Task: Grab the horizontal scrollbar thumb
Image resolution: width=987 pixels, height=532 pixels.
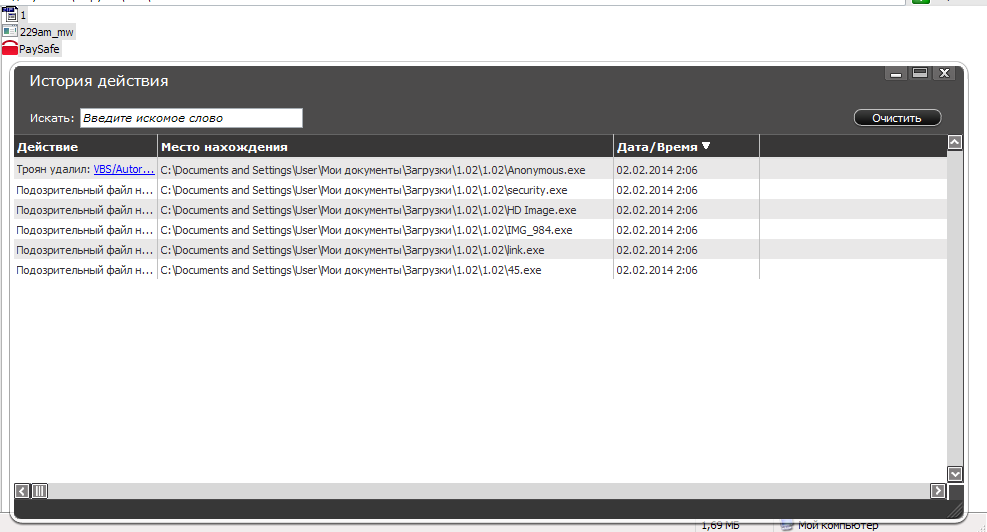Action: click(39, 490)
